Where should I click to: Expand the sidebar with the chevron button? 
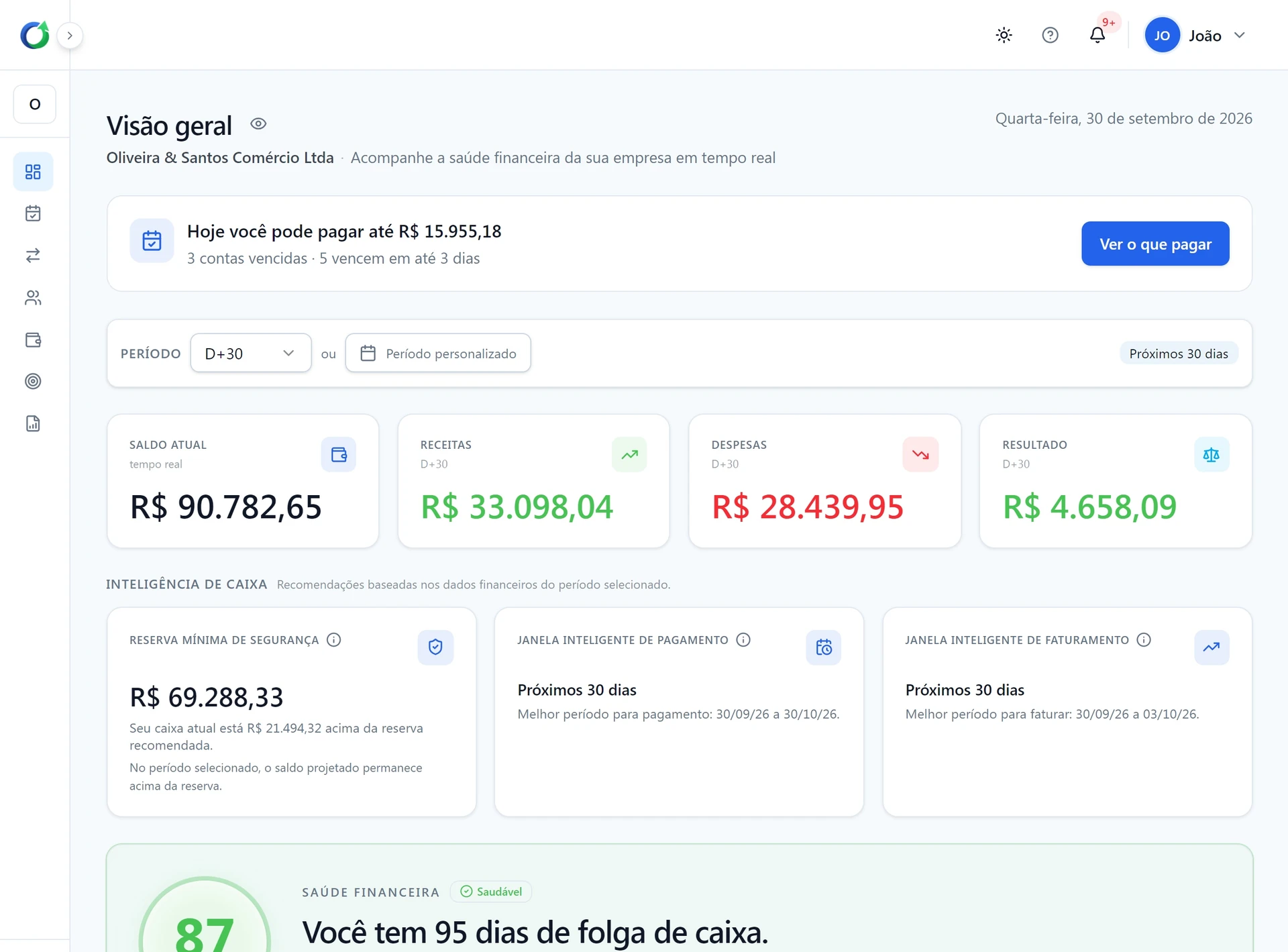(70, 36)
